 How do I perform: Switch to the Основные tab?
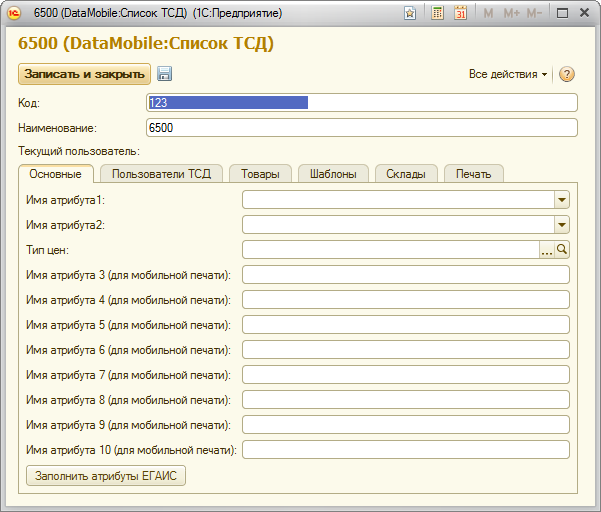tap(56, 174)
